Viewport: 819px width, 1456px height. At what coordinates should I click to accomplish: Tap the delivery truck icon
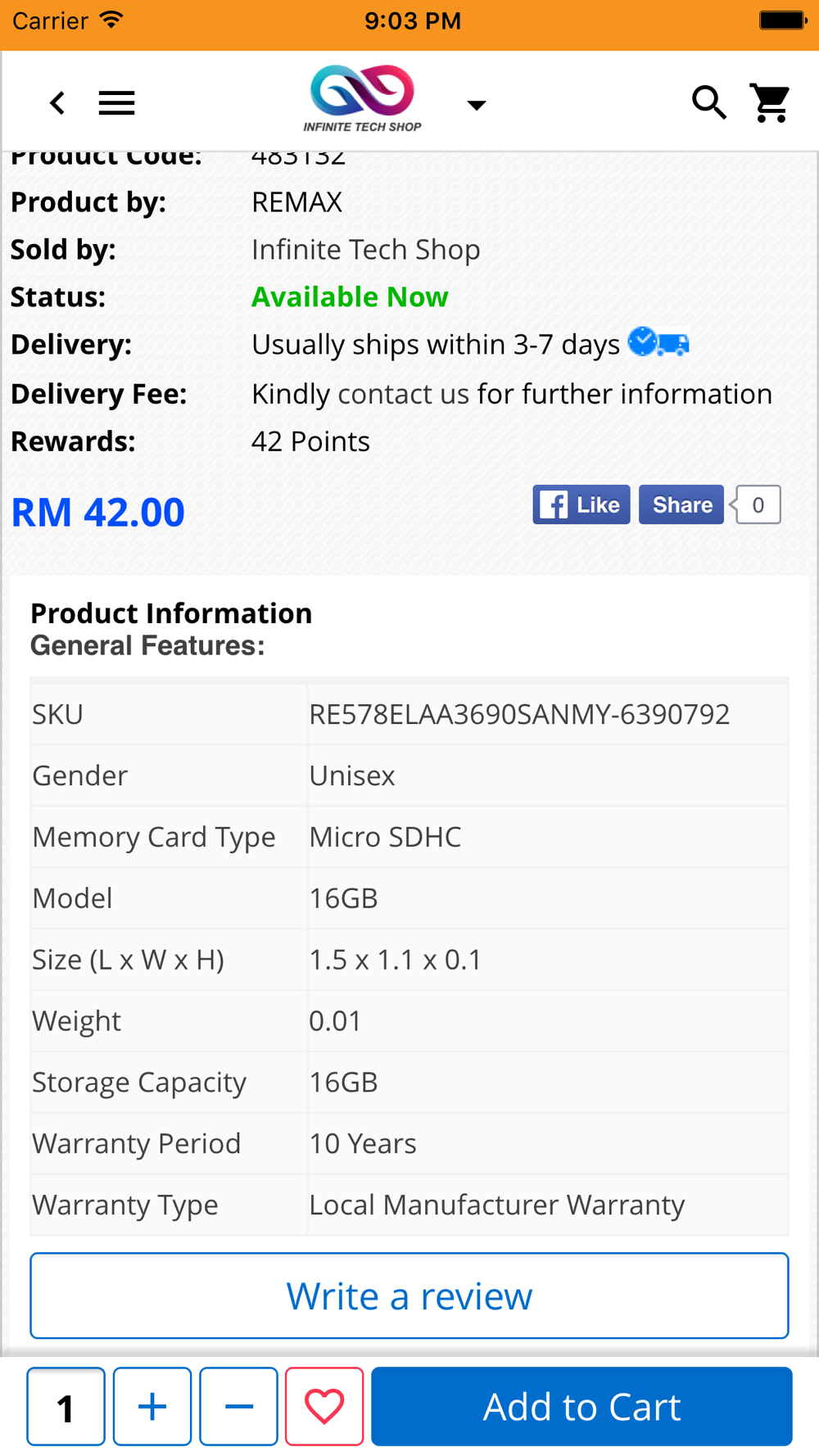(658, 342)
